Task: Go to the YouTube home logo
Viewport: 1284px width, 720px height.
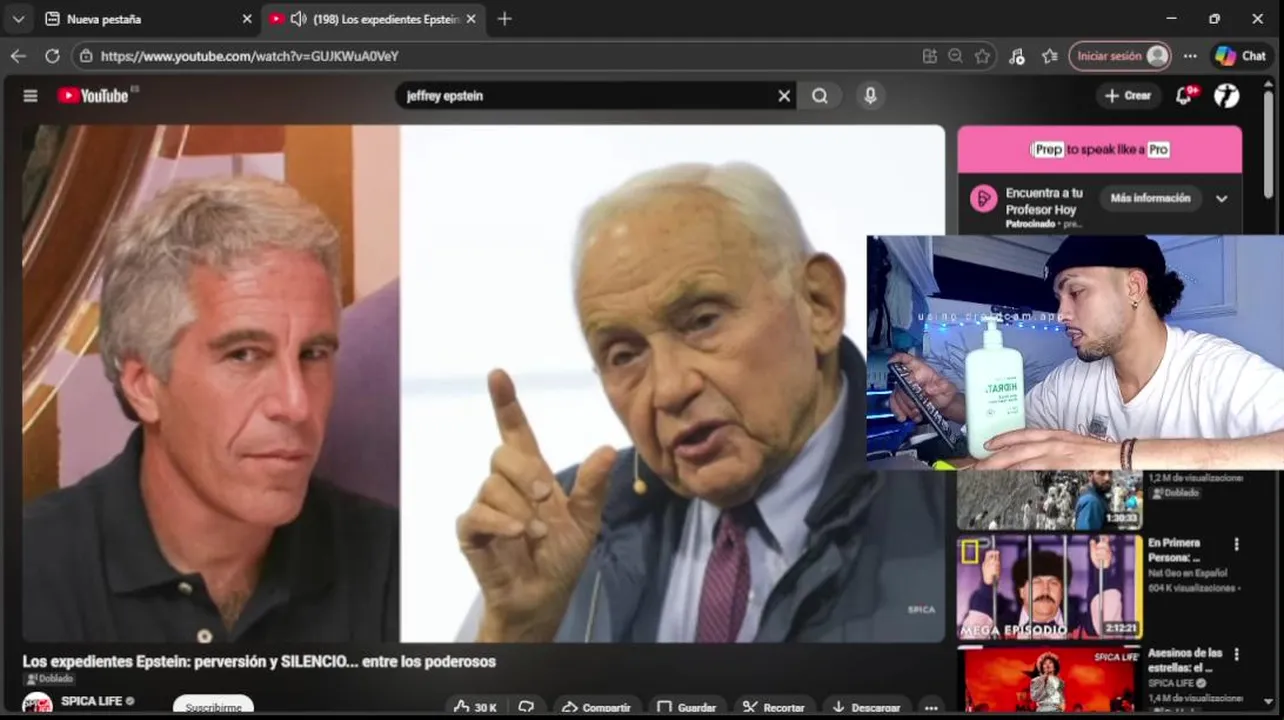Action: tap(93, 96)
